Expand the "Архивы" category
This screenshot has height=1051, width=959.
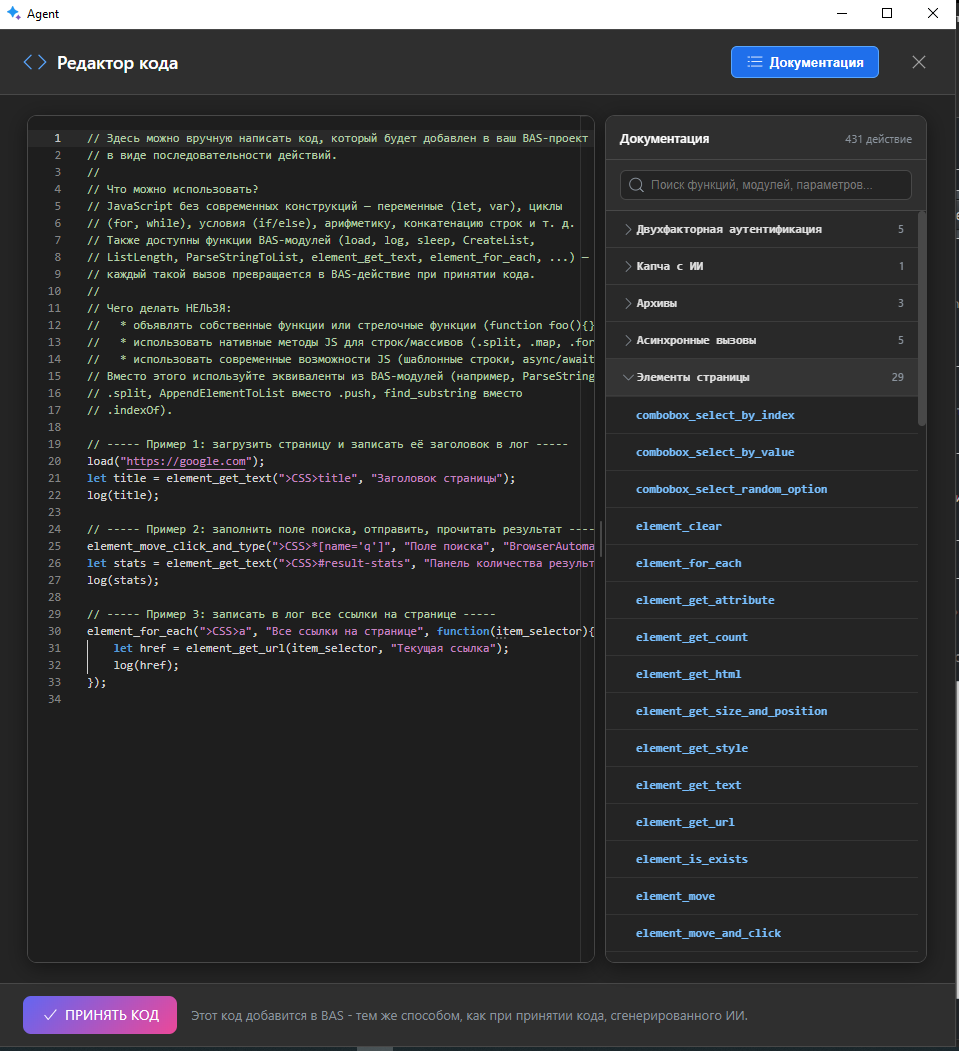pos(762,303)
